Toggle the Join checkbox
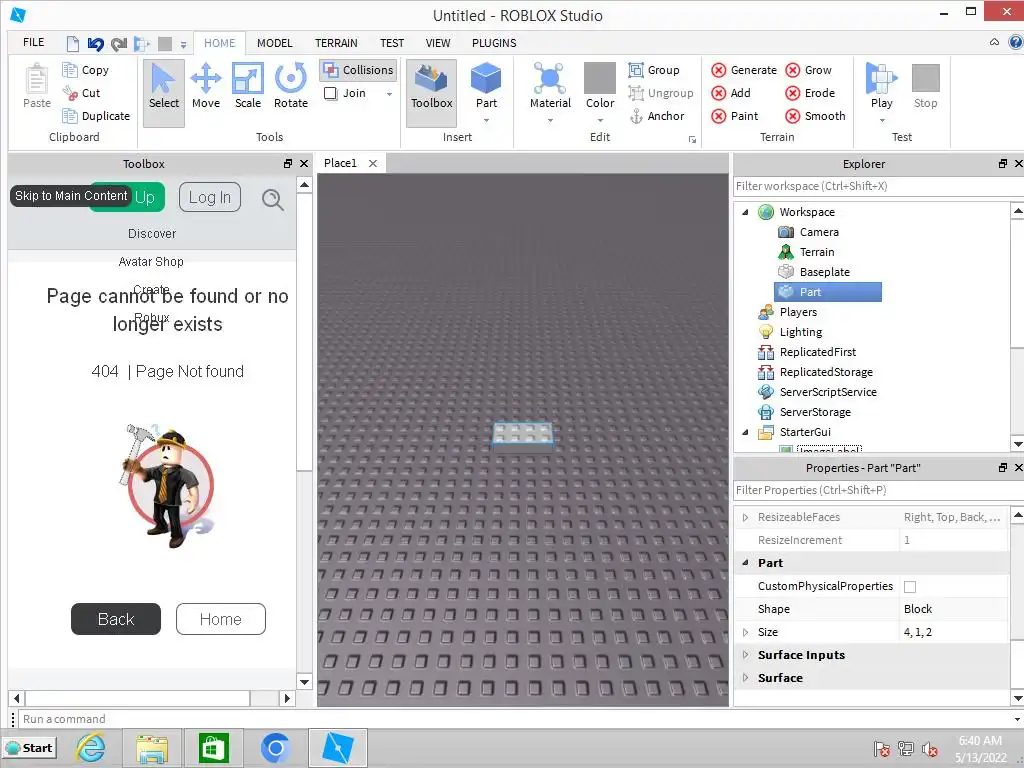The height and width of the screenshot is (768, 1024). pos(330,93)
